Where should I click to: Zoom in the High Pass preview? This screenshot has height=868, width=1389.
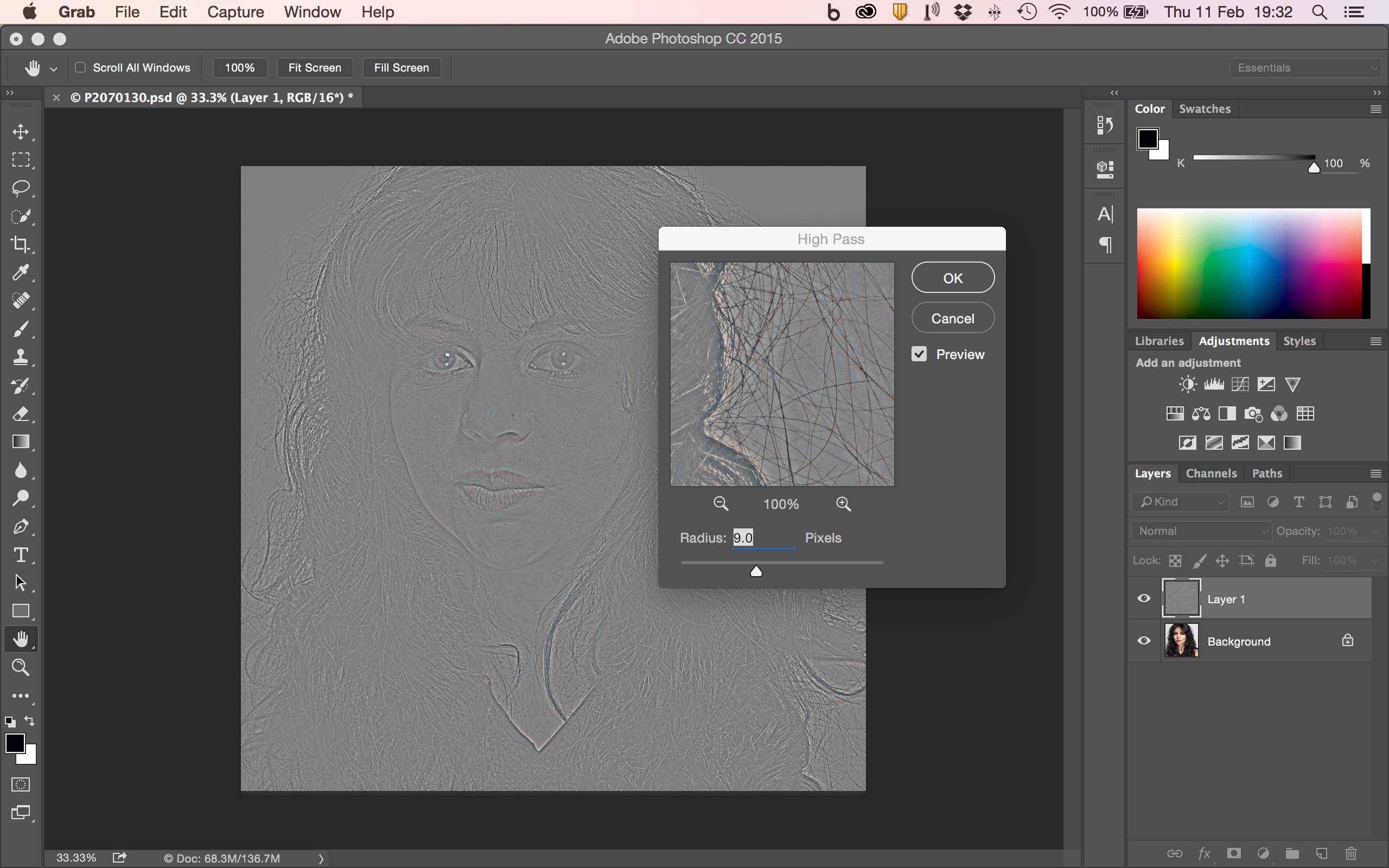843,503
